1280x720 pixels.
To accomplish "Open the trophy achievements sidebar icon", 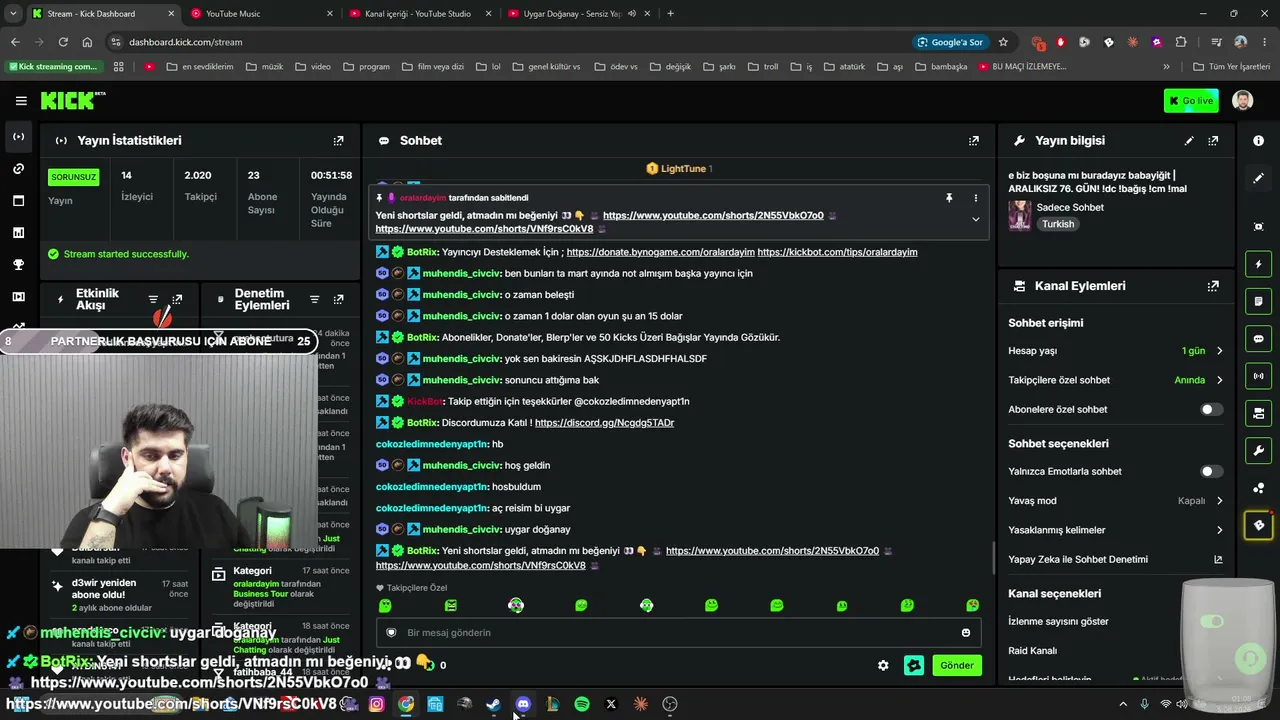I will 18,265.
